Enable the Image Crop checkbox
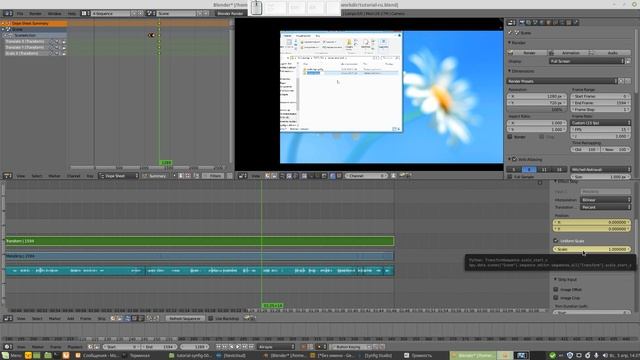This screenshot has height=360, width=640. [x=556, y=298]
